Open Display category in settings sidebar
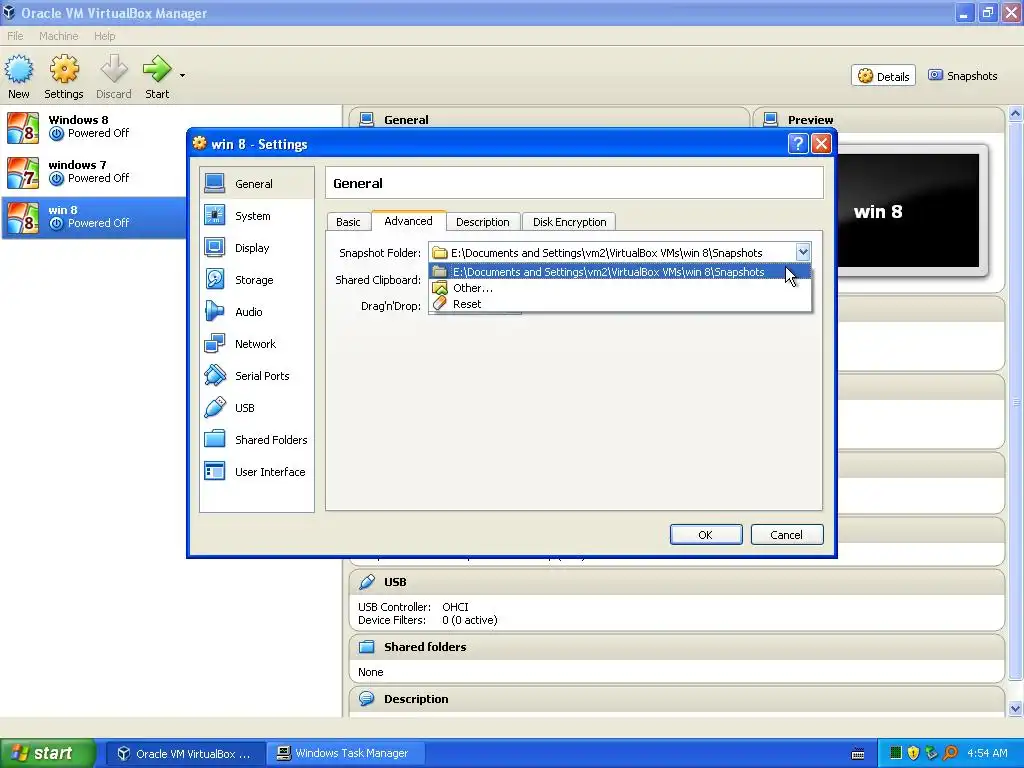The height and width of the screenshot is (768, 1024). click(257, 248)
